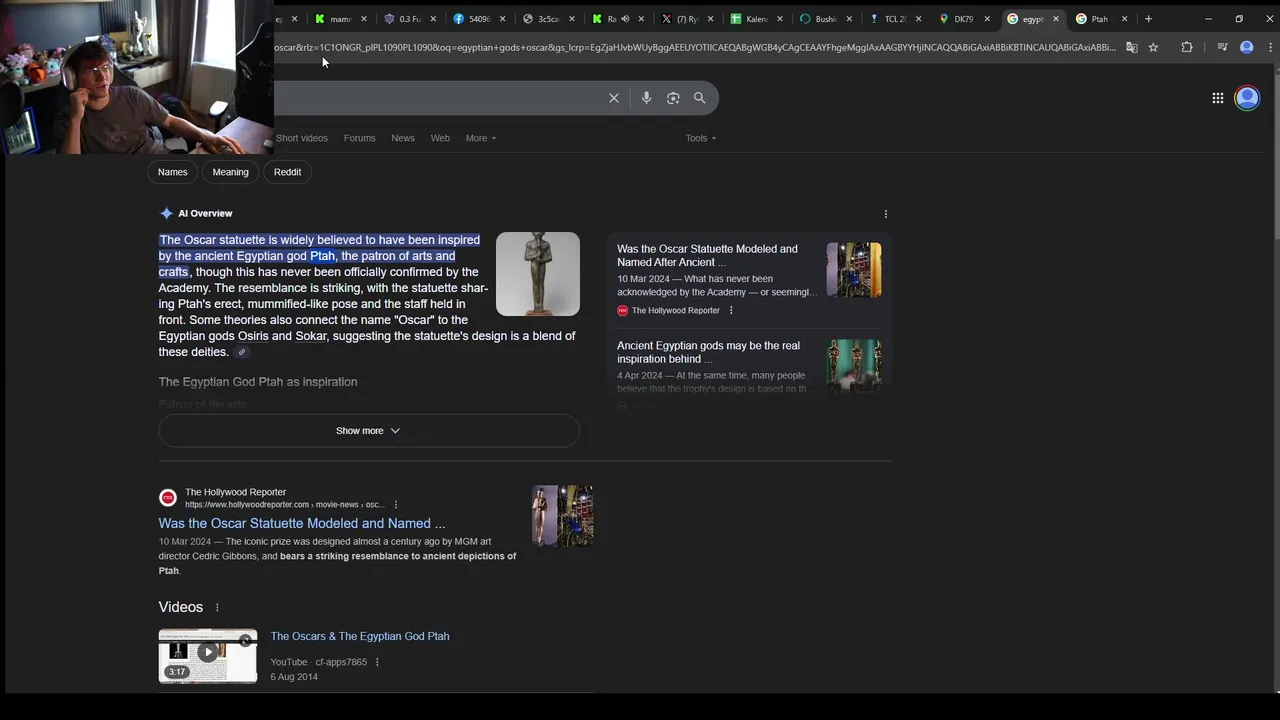Viewport: 1280px width, 720px height.
Task: Open the Tools dropdown
Action: [700, 138]
